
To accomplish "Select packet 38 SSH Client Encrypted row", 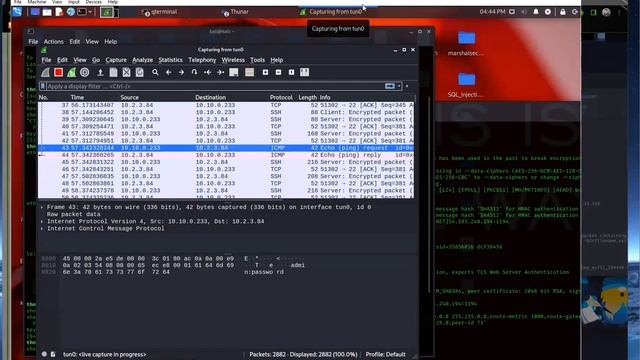I will 226,112.
